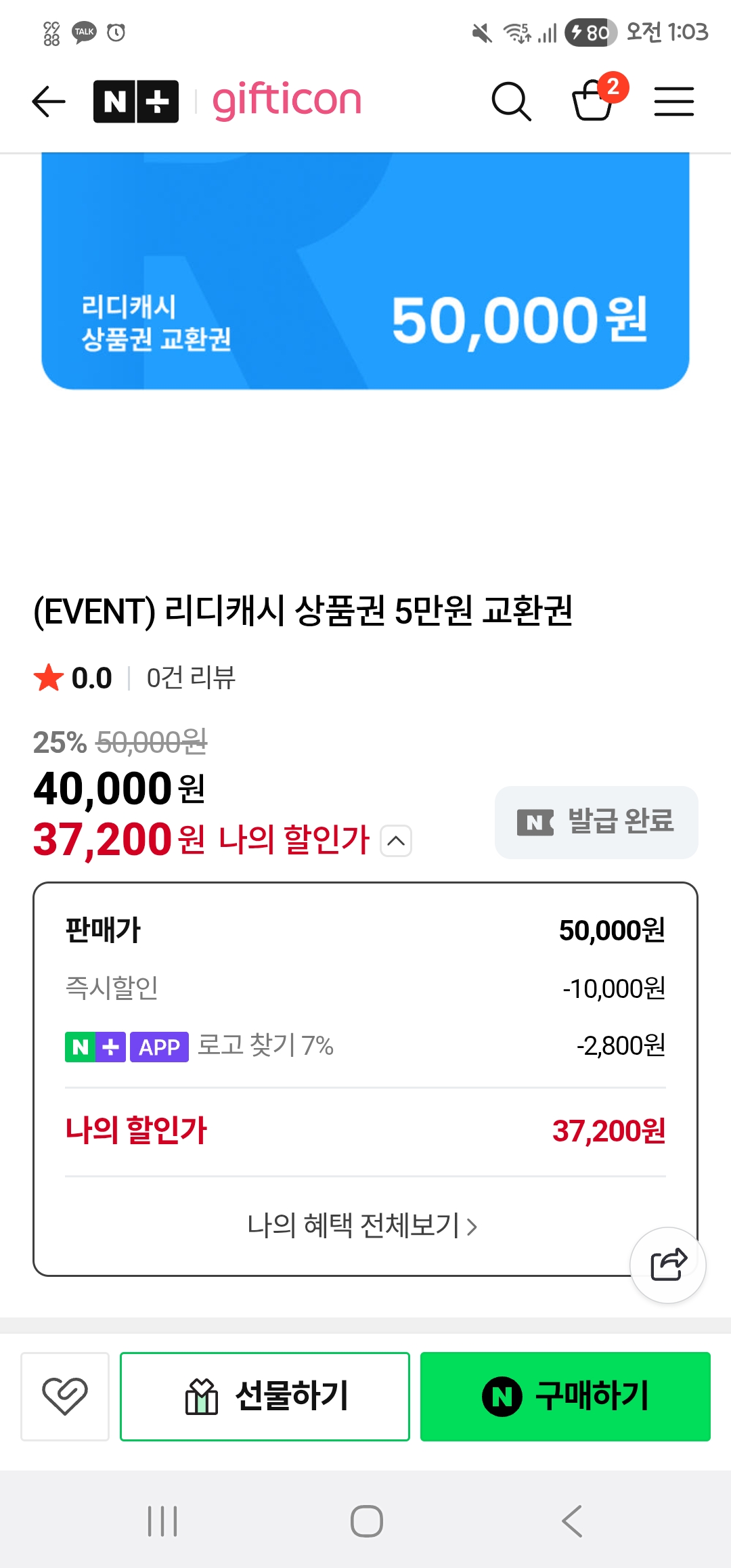Image resolution: width=731 pixels, height=1568 pixels.
Task: Tap the back arrow in header
Action: [x=49, y=102]
